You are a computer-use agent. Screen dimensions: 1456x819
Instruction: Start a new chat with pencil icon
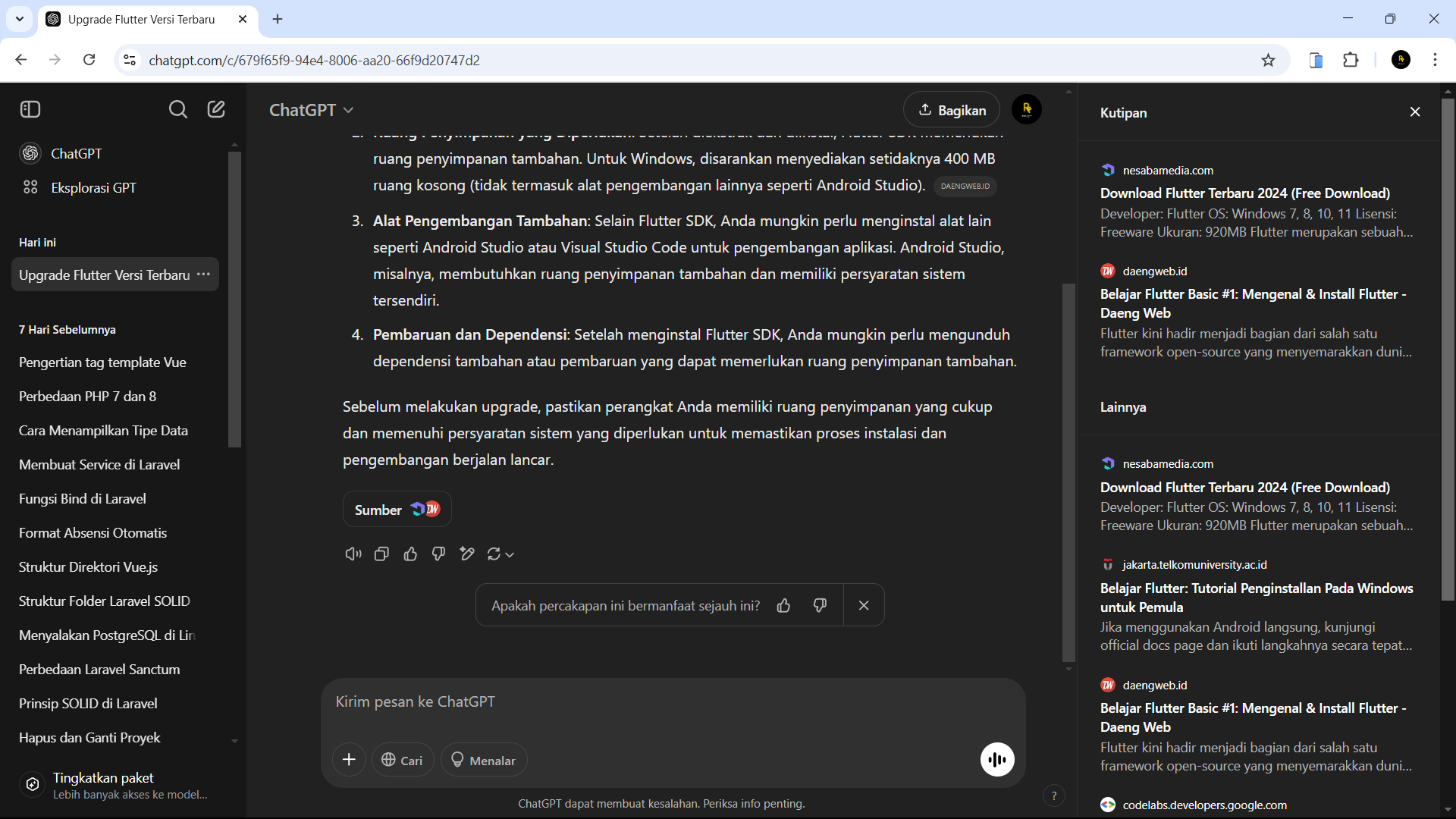click(x=216, y=110)
